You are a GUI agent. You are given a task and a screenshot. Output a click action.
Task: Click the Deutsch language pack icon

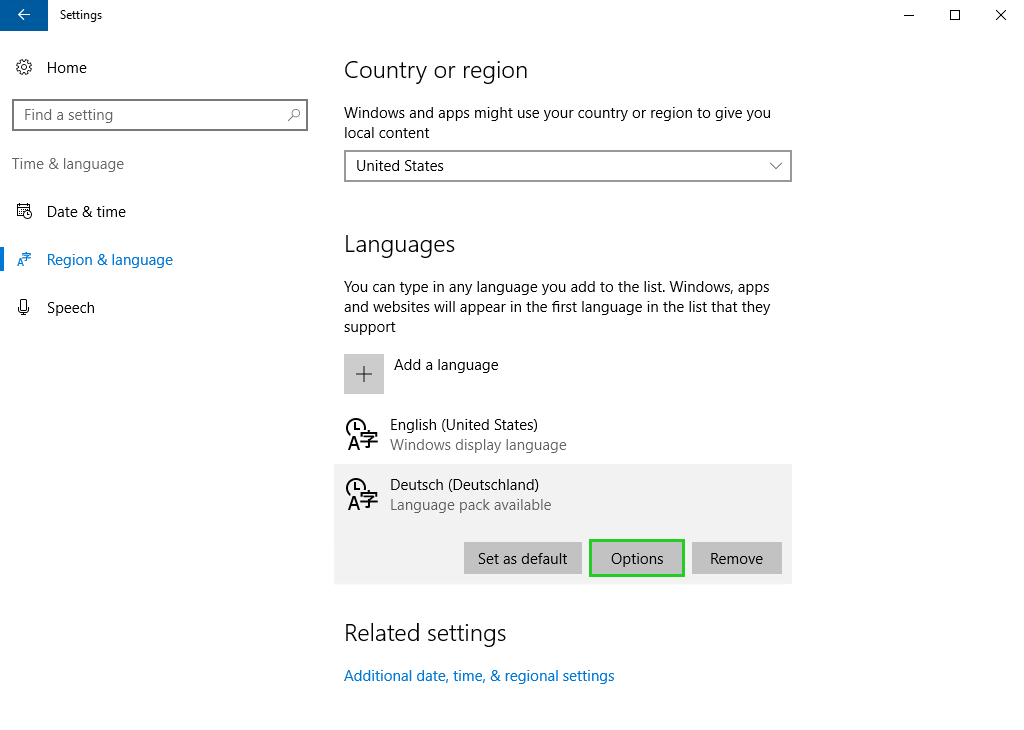pyautogui.click(x=361, y=494)
